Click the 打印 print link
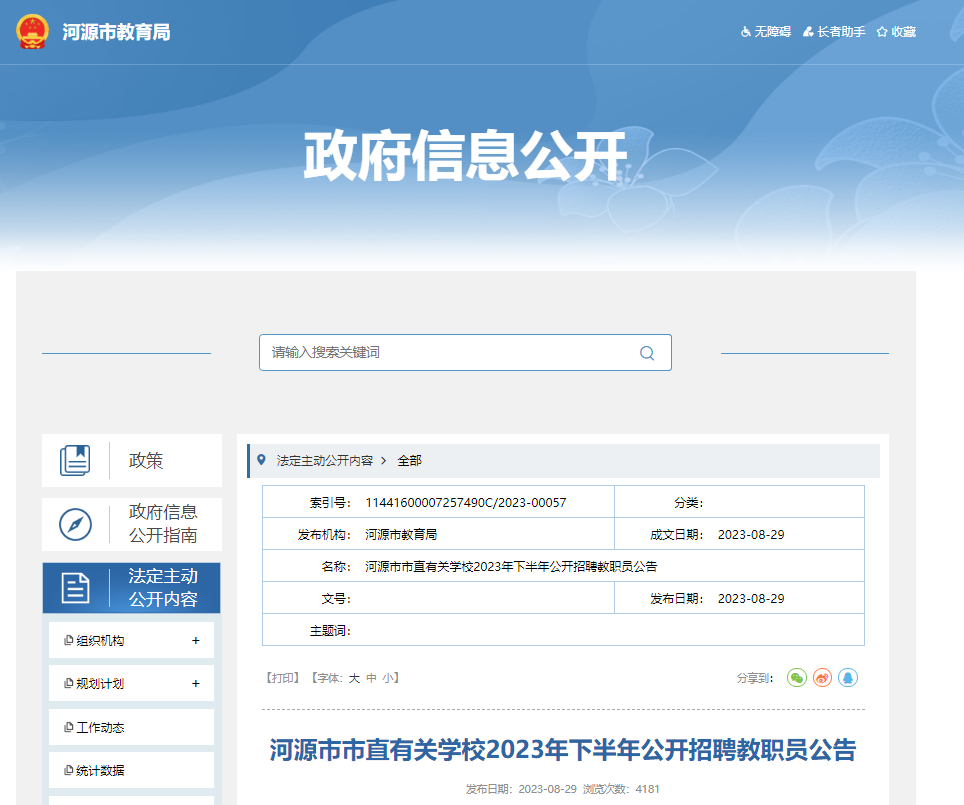This screenshot has height=805, width=964. point(283,678)
